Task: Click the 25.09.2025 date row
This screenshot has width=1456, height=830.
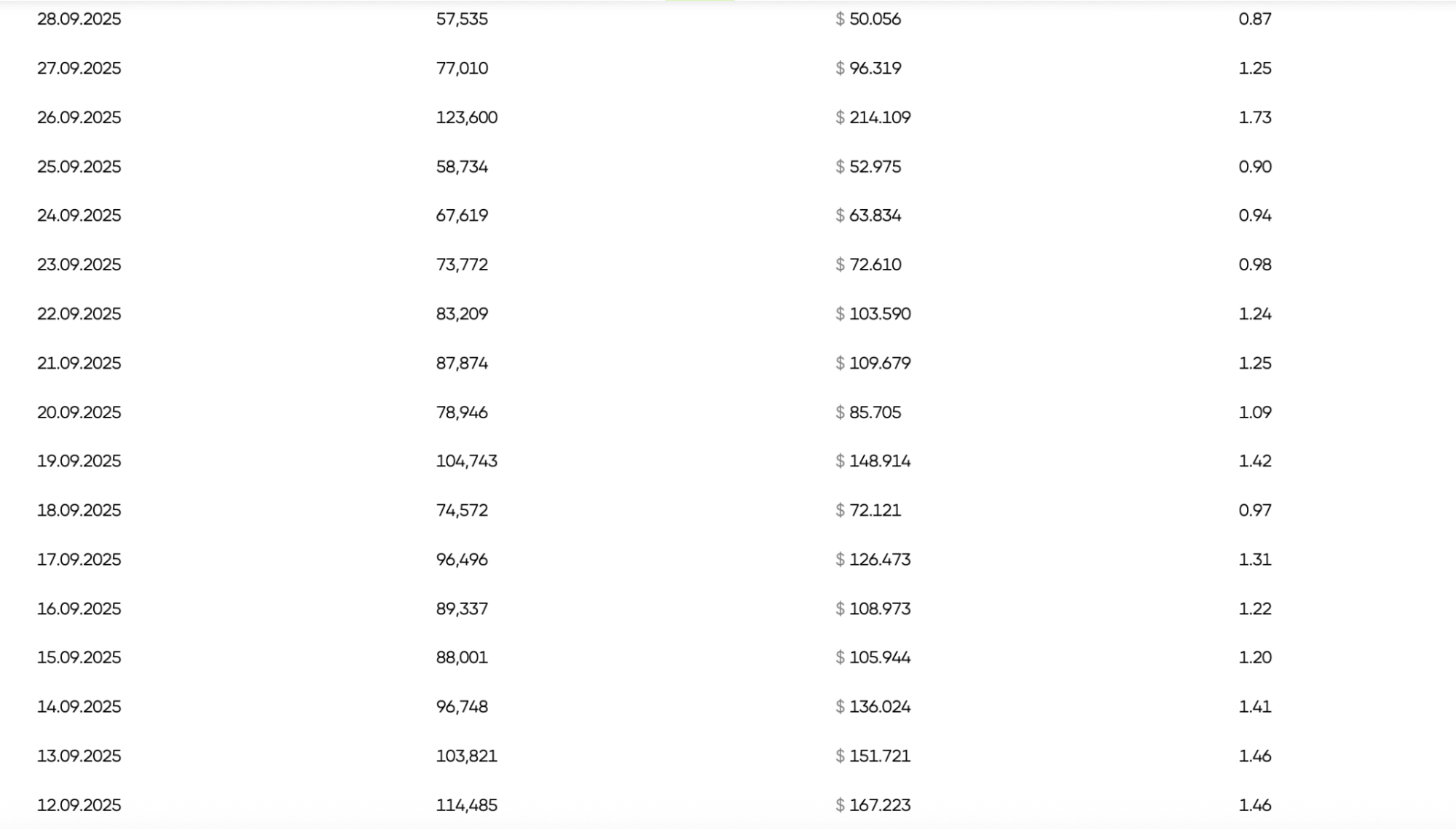Action: click(x=79, y=167)
